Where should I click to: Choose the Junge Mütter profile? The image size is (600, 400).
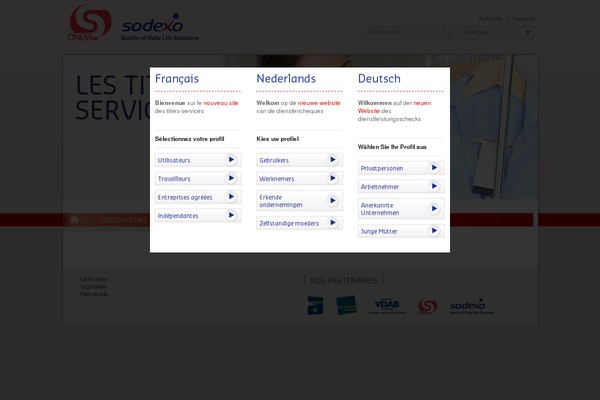pos(401,231)
